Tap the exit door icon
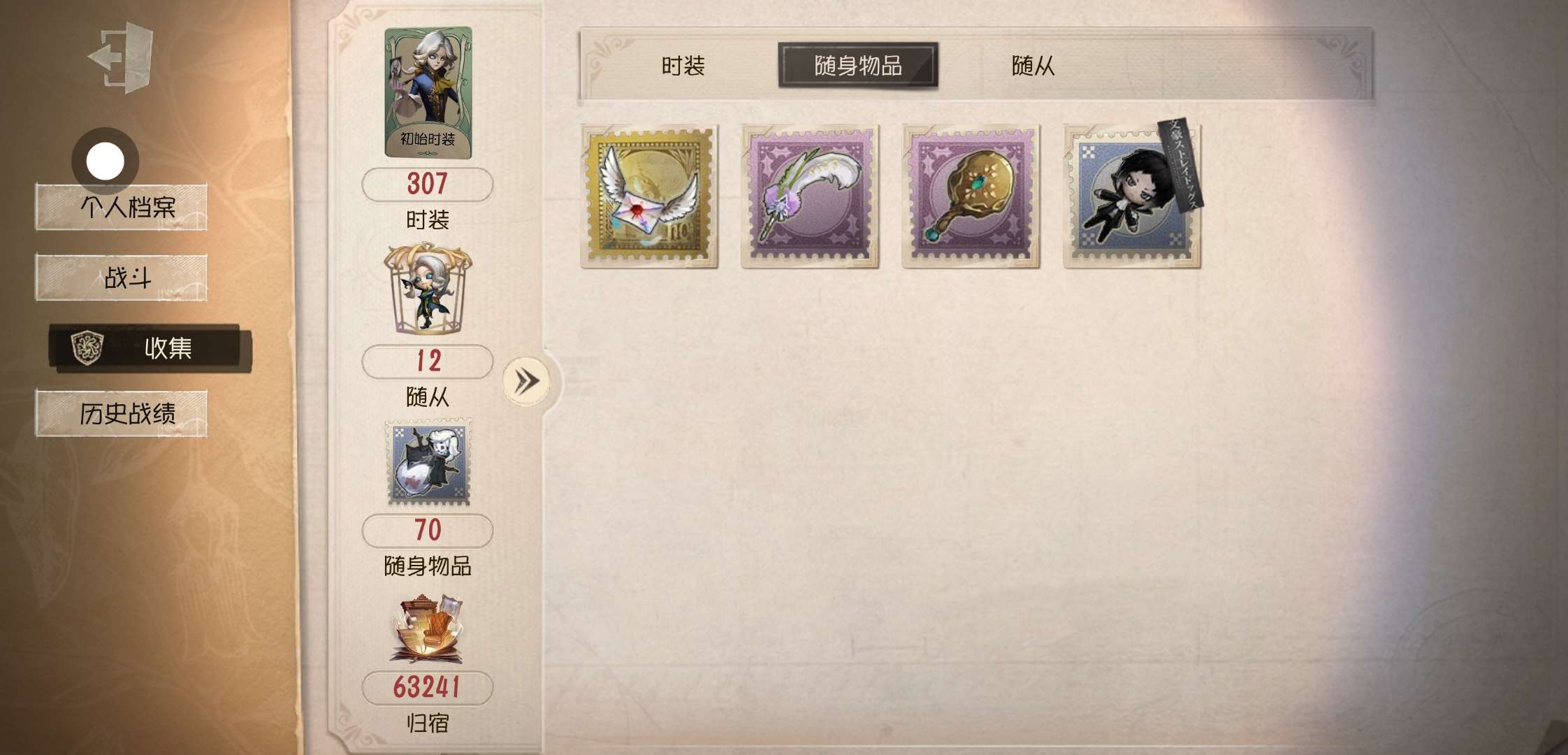The width and height of the screenshot is (1568, 755). 120,57
